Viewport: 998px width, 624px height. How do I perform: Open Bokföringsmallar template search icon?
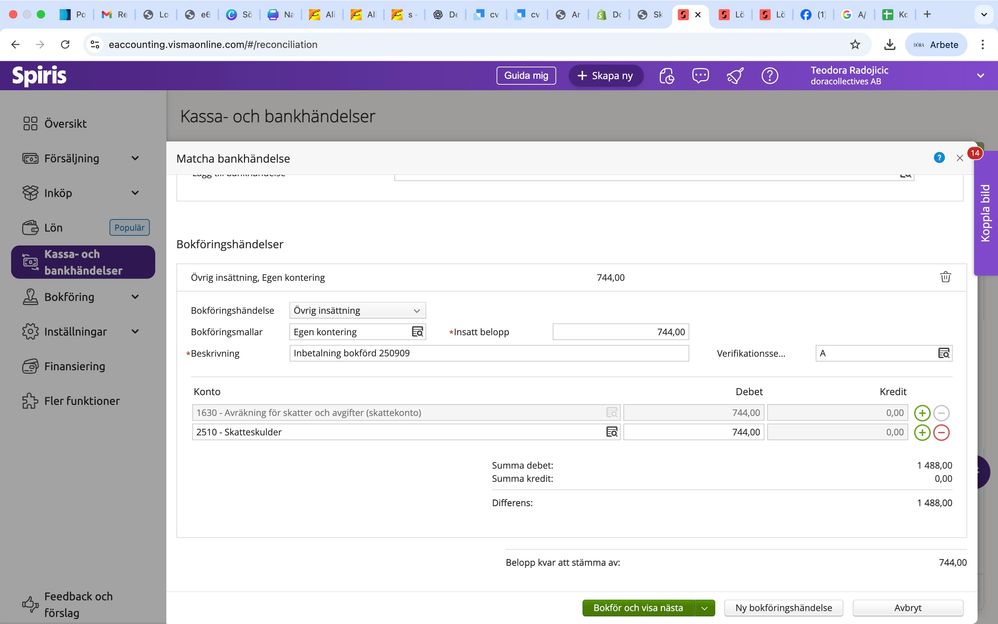pyautogui.click(x=418, y=332)
